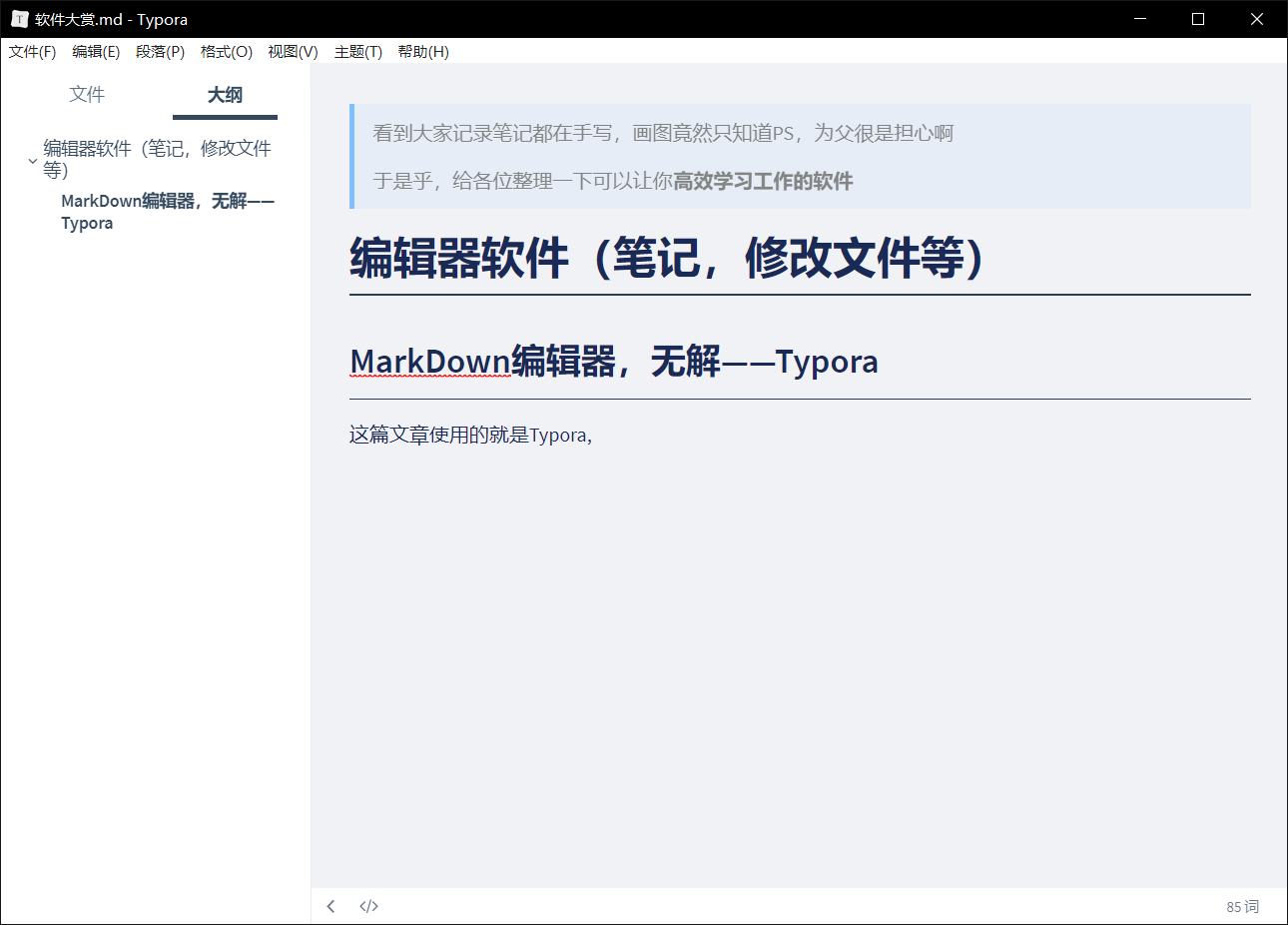Maximize the Typora window

[x=1198, y=19]
